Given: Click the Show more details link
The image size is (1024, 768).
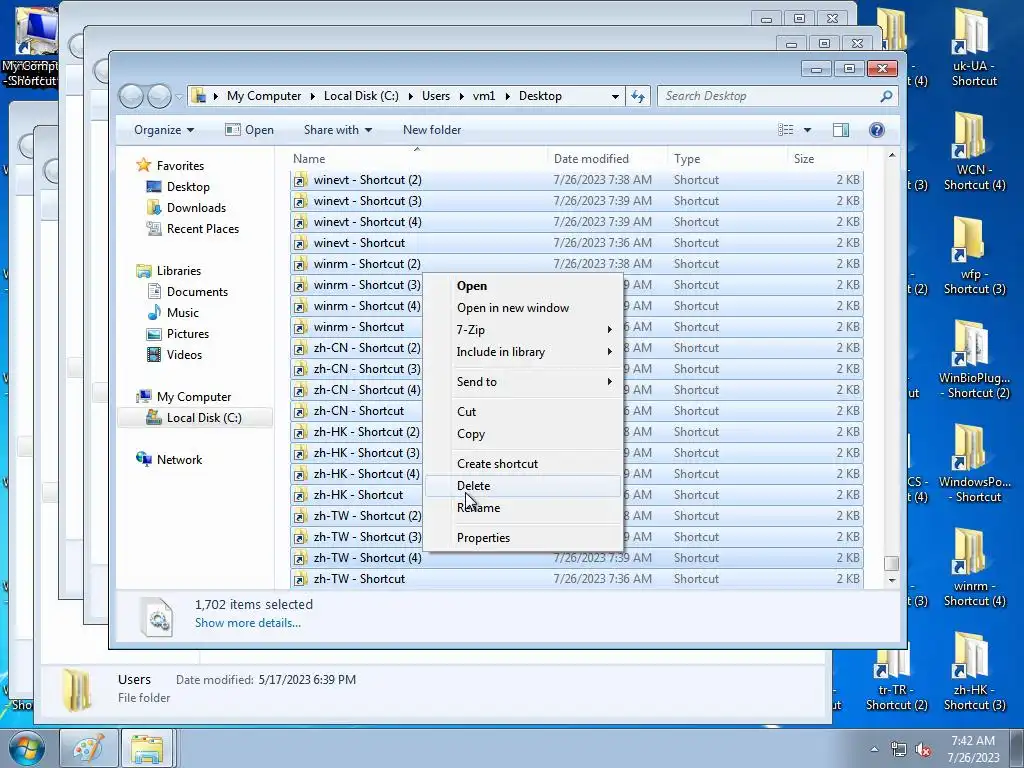Looking at the screenshot, I should click(248, 623).
